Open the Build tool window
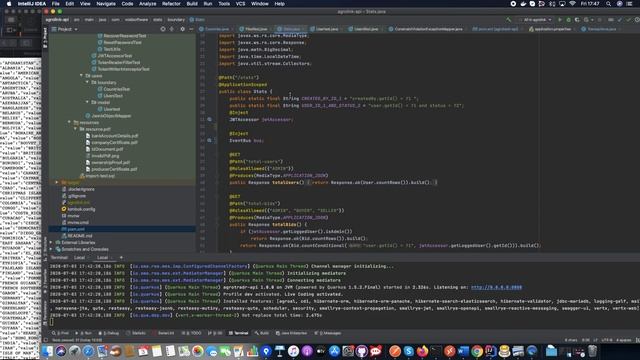 (x=262, y=333)
